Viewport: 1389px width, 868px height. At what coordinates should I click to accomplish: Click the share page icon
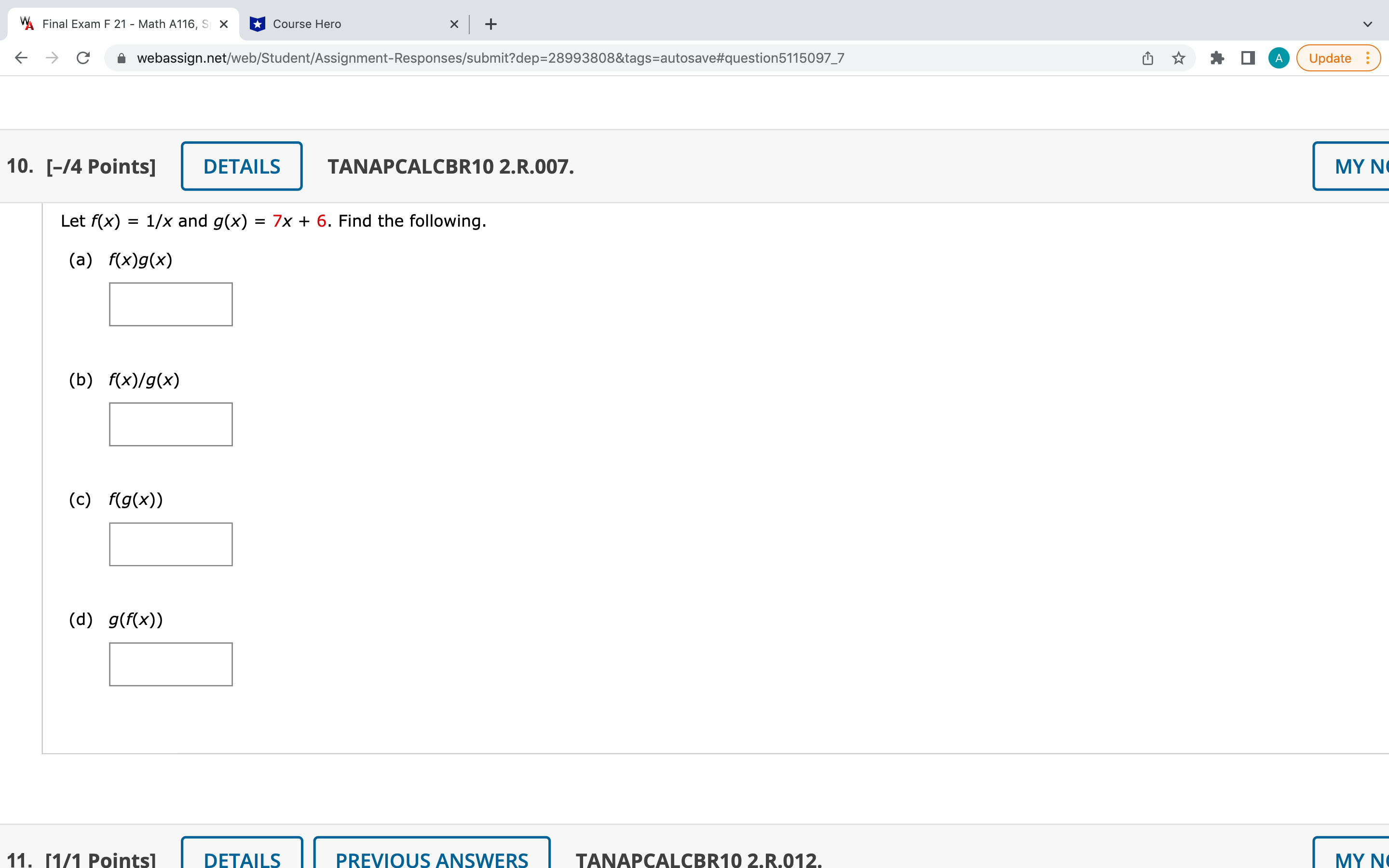click(x=1147, y=58)
